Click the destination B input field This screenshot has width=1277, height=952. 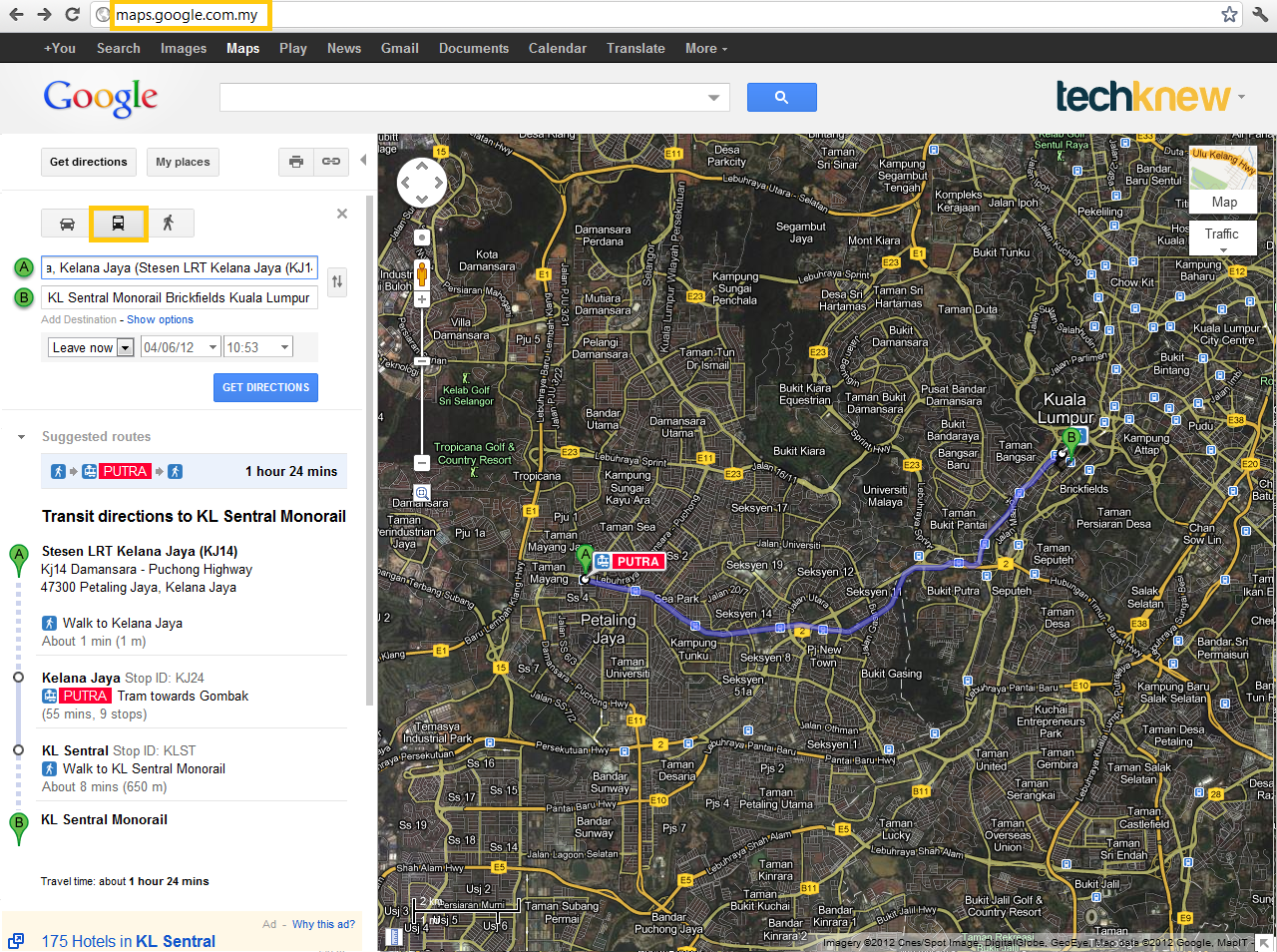180,297
